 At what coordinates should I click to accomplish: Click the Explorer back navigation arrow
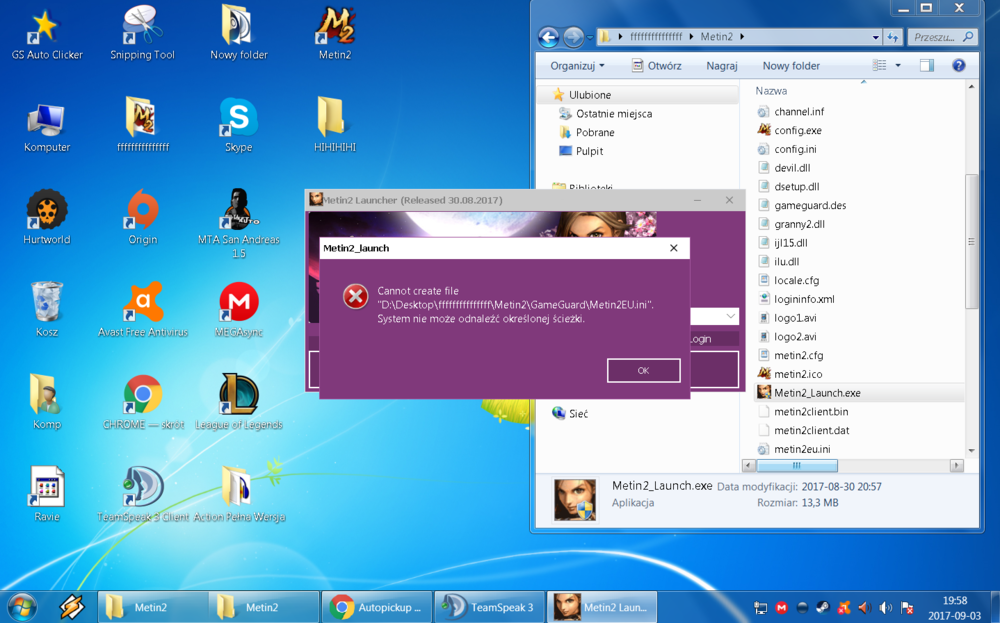pos(548,37)
